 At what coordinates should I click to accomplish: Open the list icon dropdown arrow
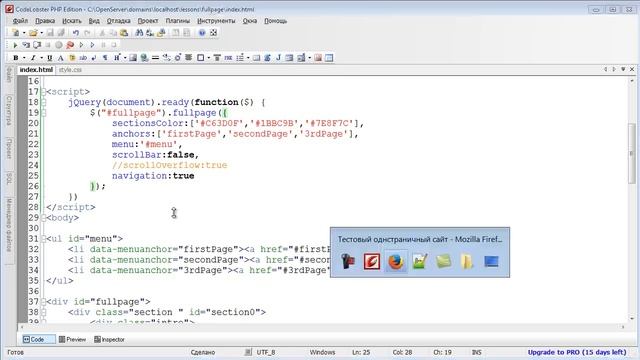248,58
